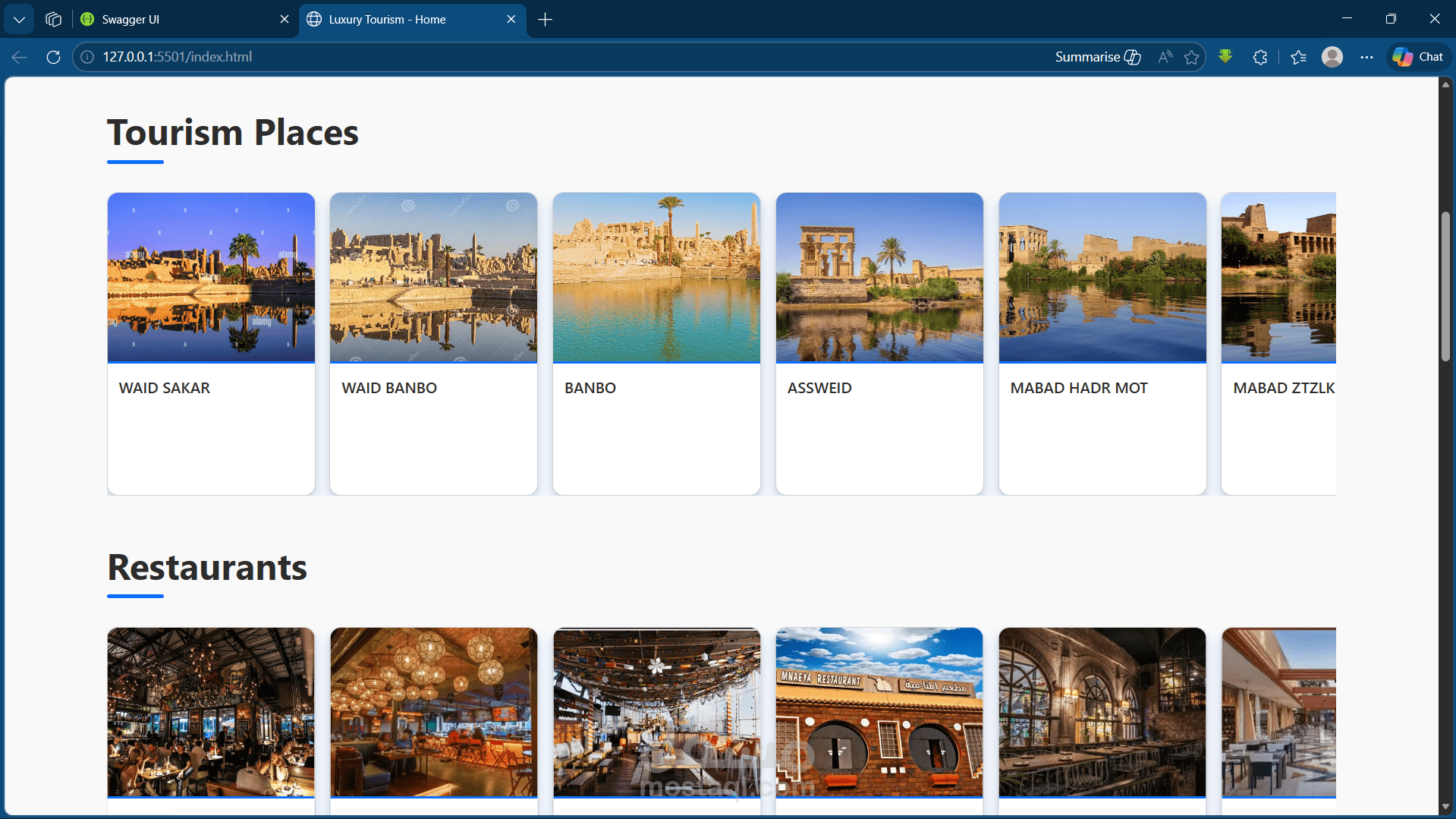Add this page to favourites star

(x=1192, y=57)
